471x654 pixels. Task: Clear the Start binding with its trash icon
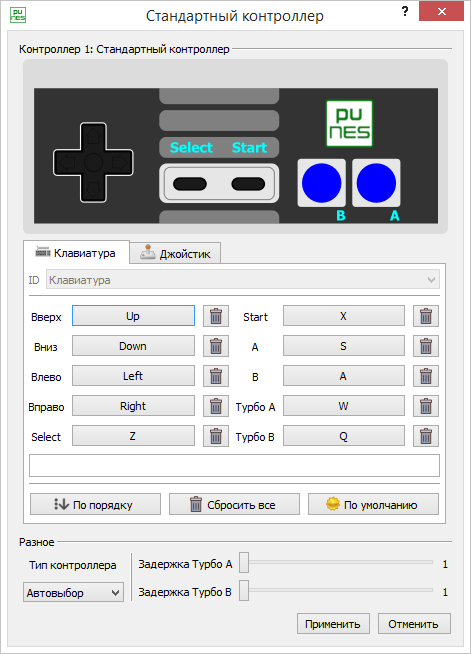[x=426, y=316]
